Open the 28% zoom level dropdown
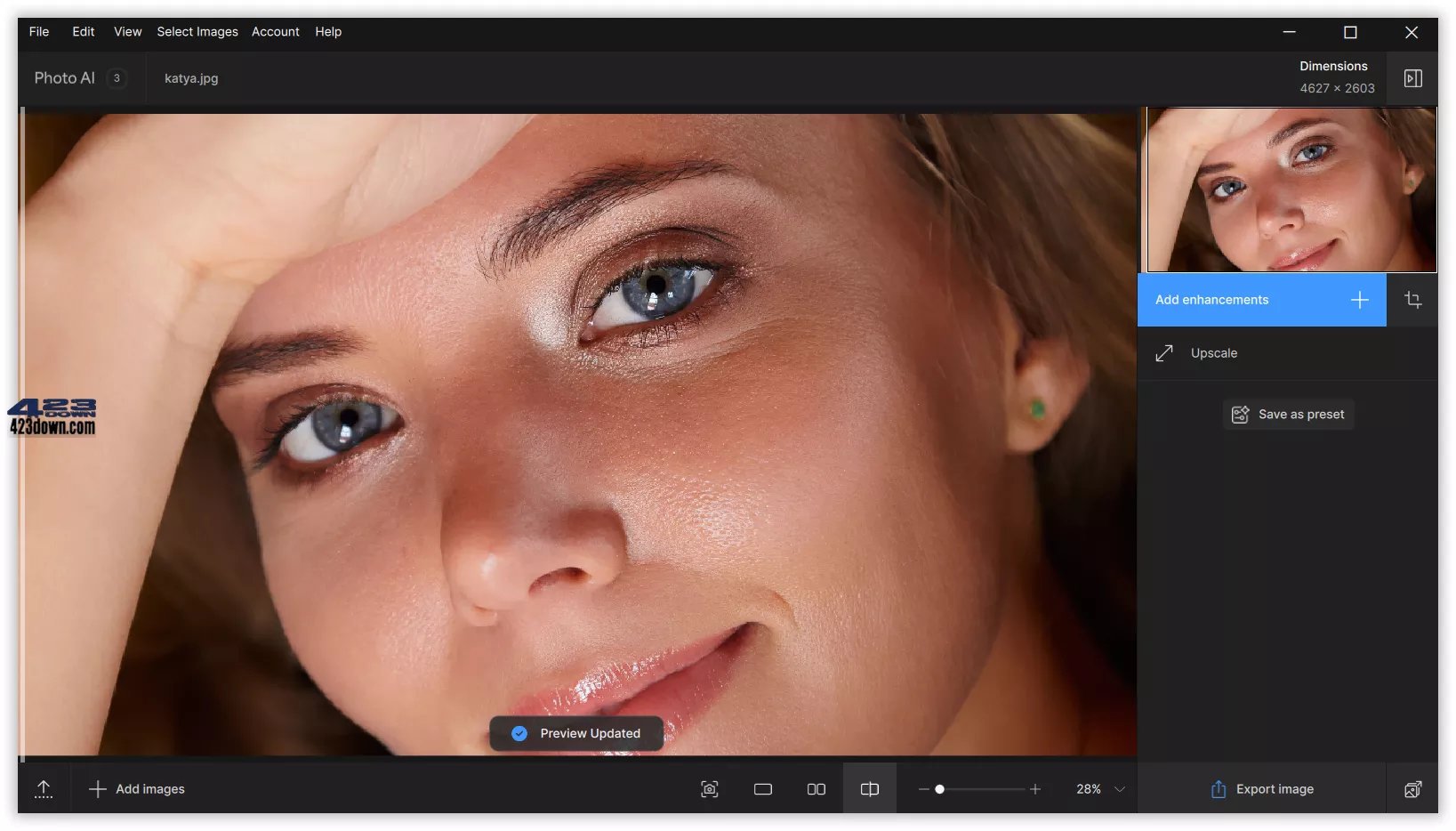1456x831 pixels. click(1098, 788)
